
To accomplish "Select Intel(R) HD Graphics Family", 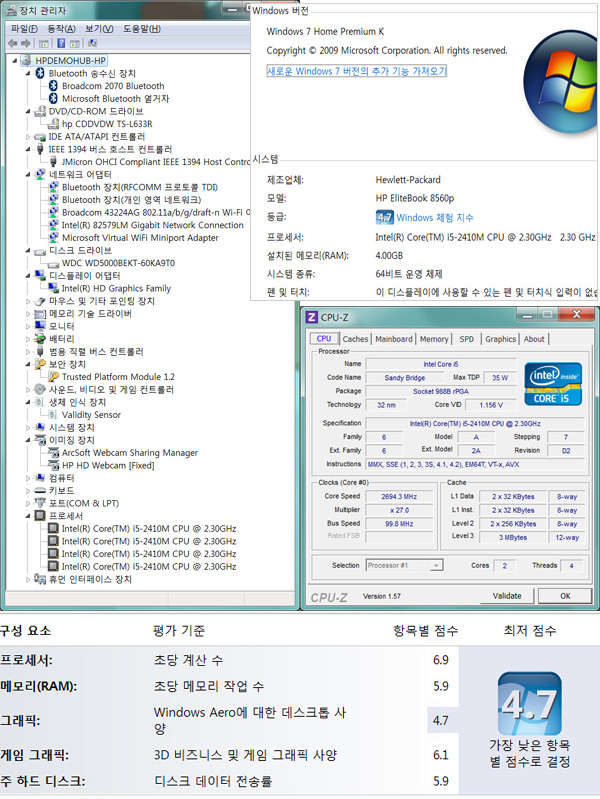I will click(116, 288).
